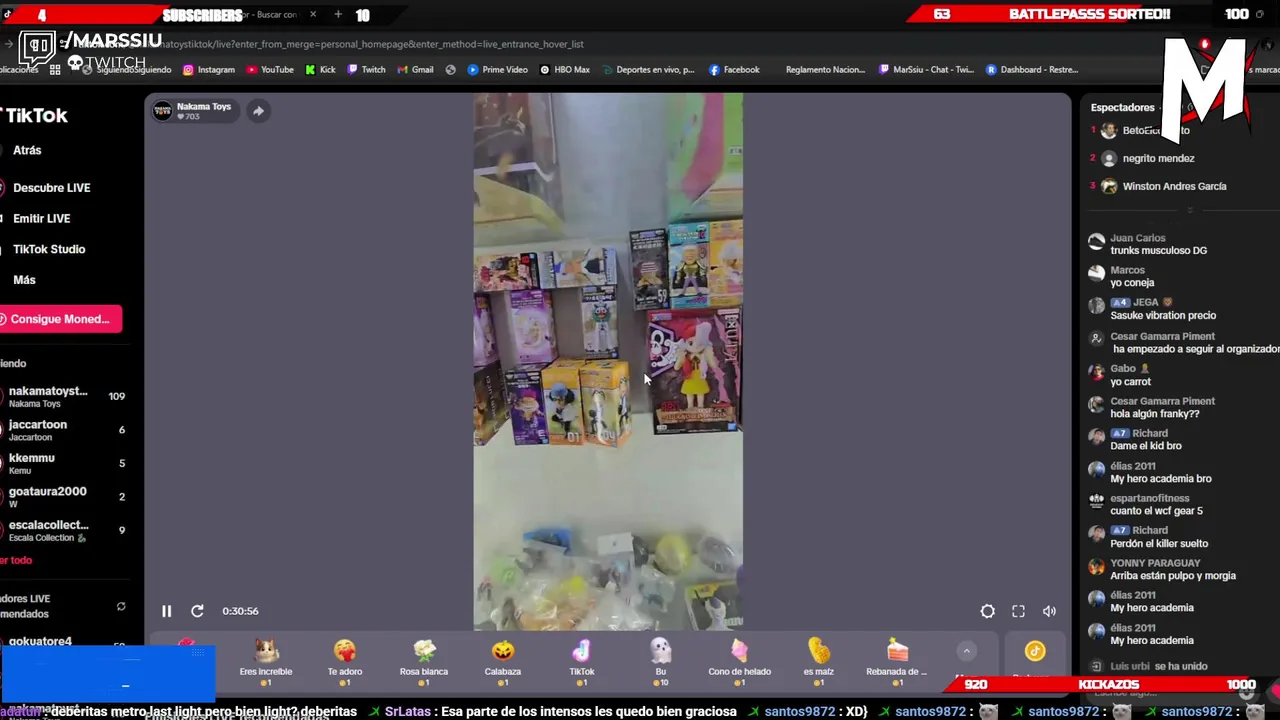Send the Bu ghost gift
Image resolution: width=1280 pixels, height=720 pixels.
(x=660, y=662)
